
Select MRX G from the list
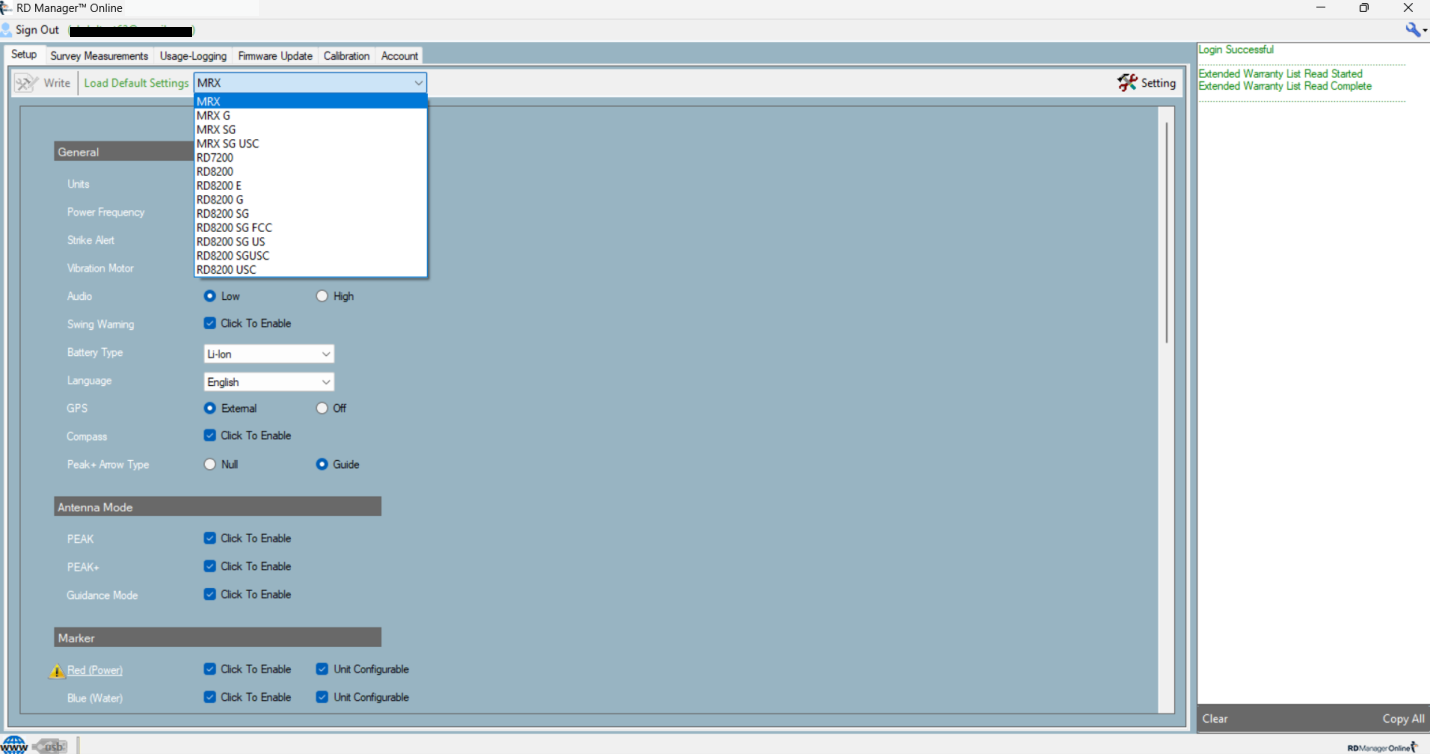pyautogui.click(x=311, y=115)
